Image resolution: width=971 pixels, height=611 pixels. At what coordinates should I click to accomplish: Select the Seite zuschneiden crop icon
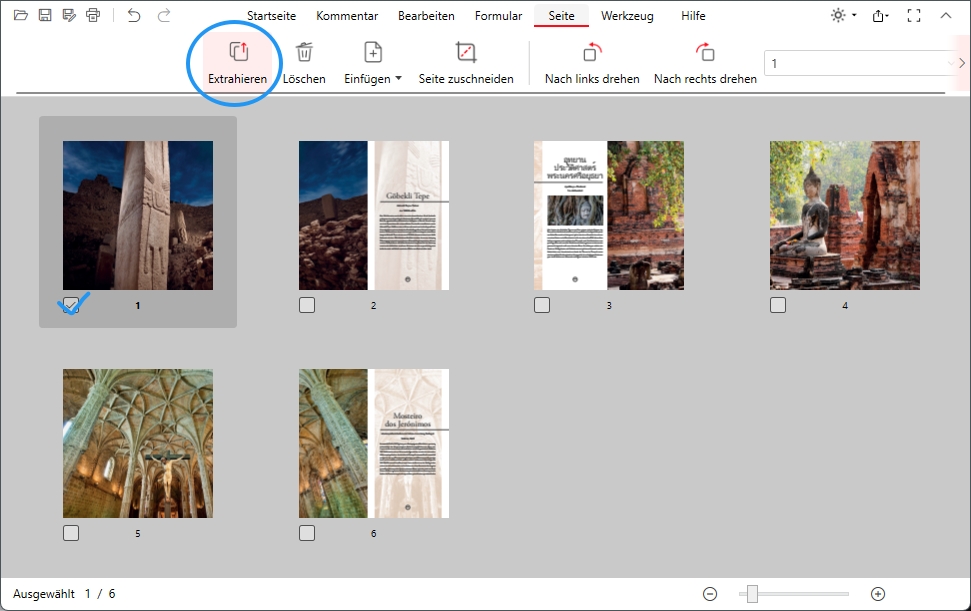point(466,52)
